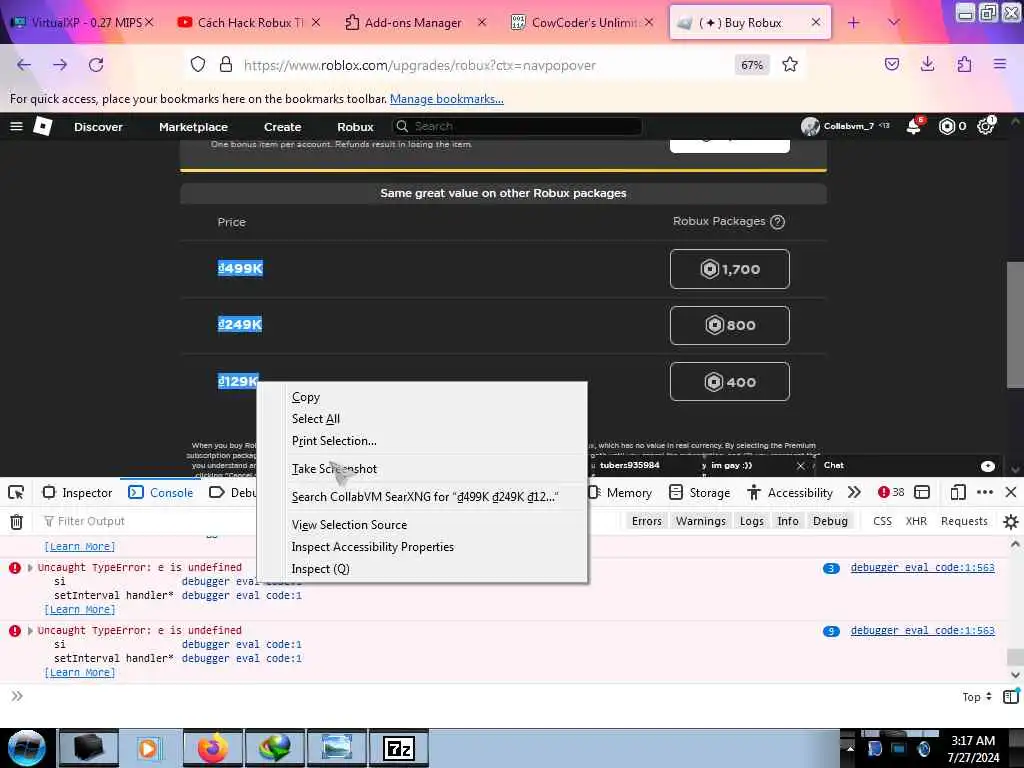Toggle the chat window indicator
Viewport: 1024px width, 768px height.
[x=987, y=466]
